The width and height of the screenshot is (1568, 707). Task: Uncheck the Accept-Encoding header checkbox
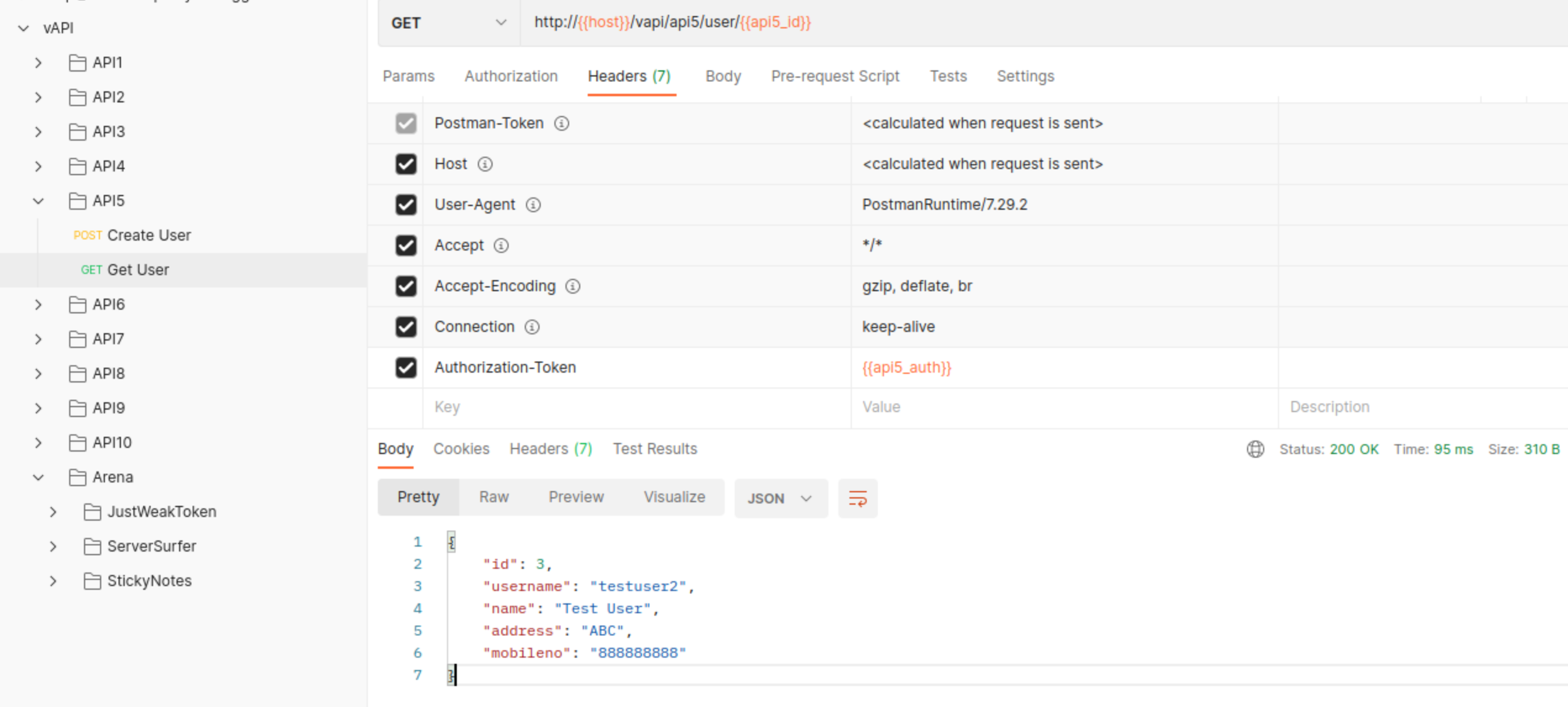(x=406, y=286)
